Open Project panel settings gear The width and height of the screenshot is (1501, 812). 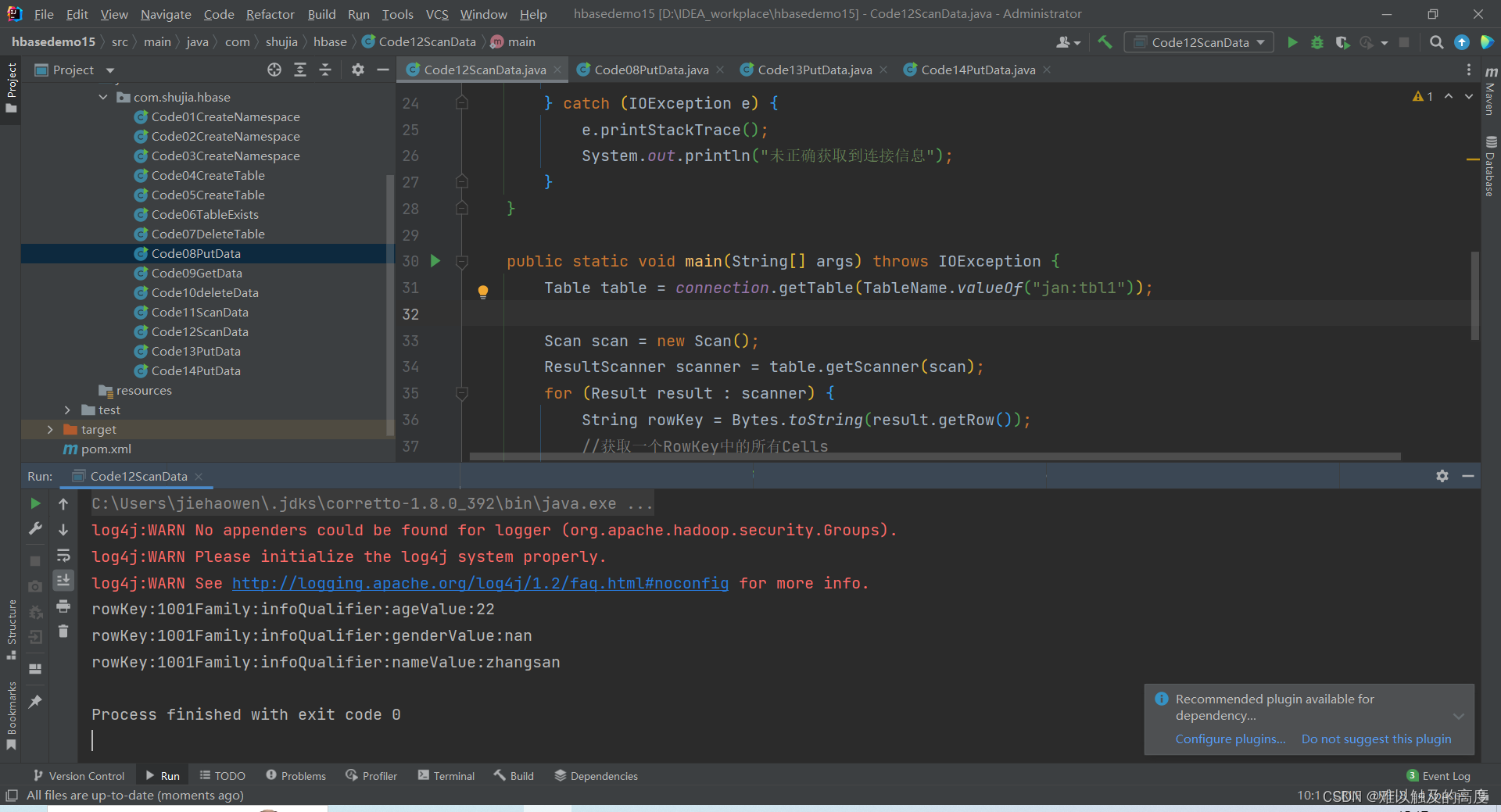pos(358,70)
